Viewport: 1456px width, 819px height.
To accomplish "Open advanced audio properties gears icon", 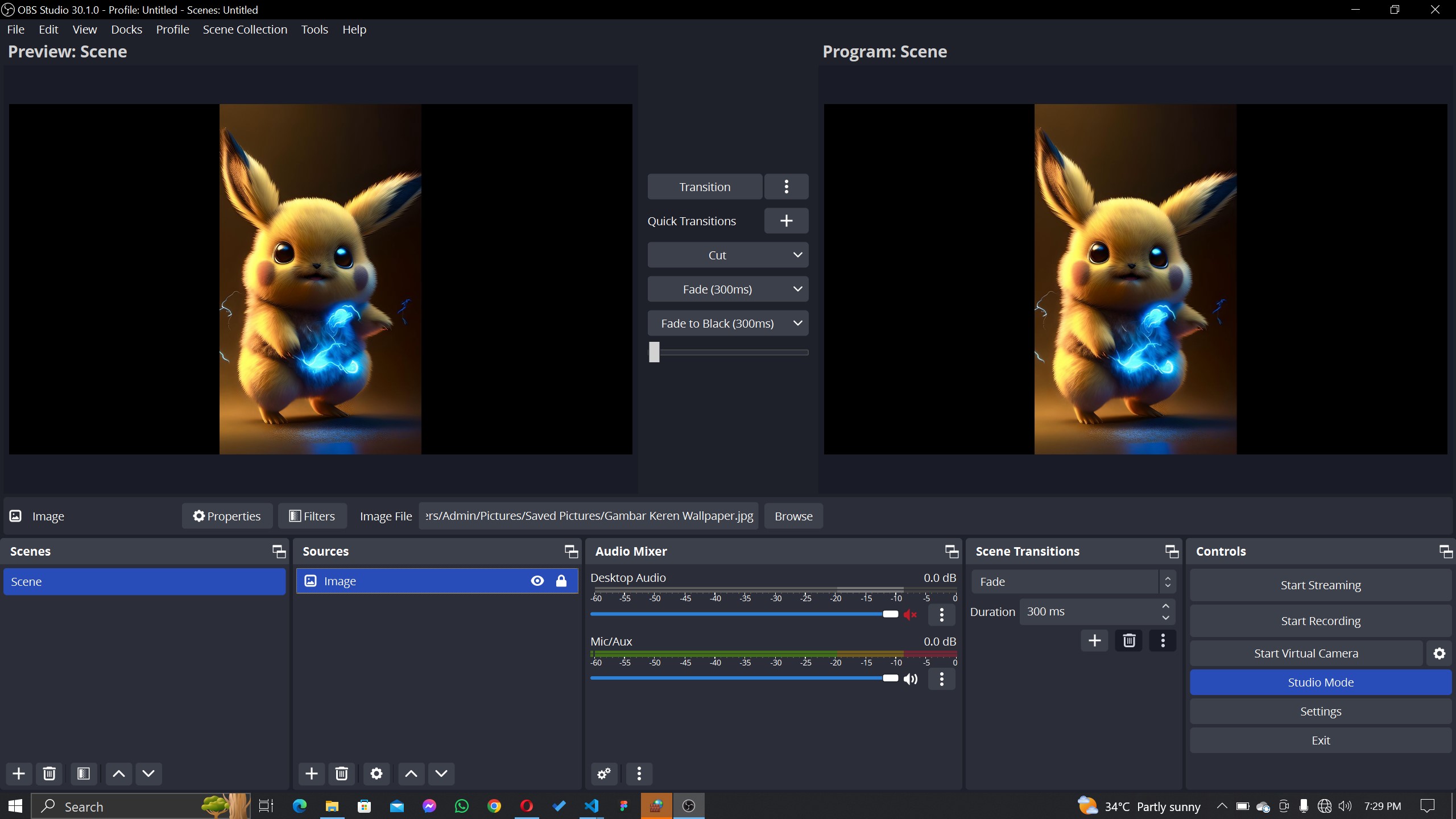I will coord(604,773).
